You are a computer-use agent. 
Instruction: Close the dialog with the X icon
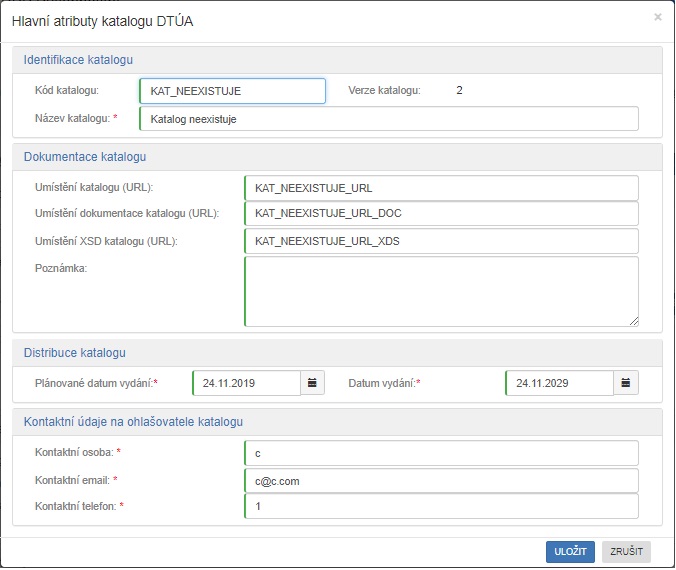657,17
